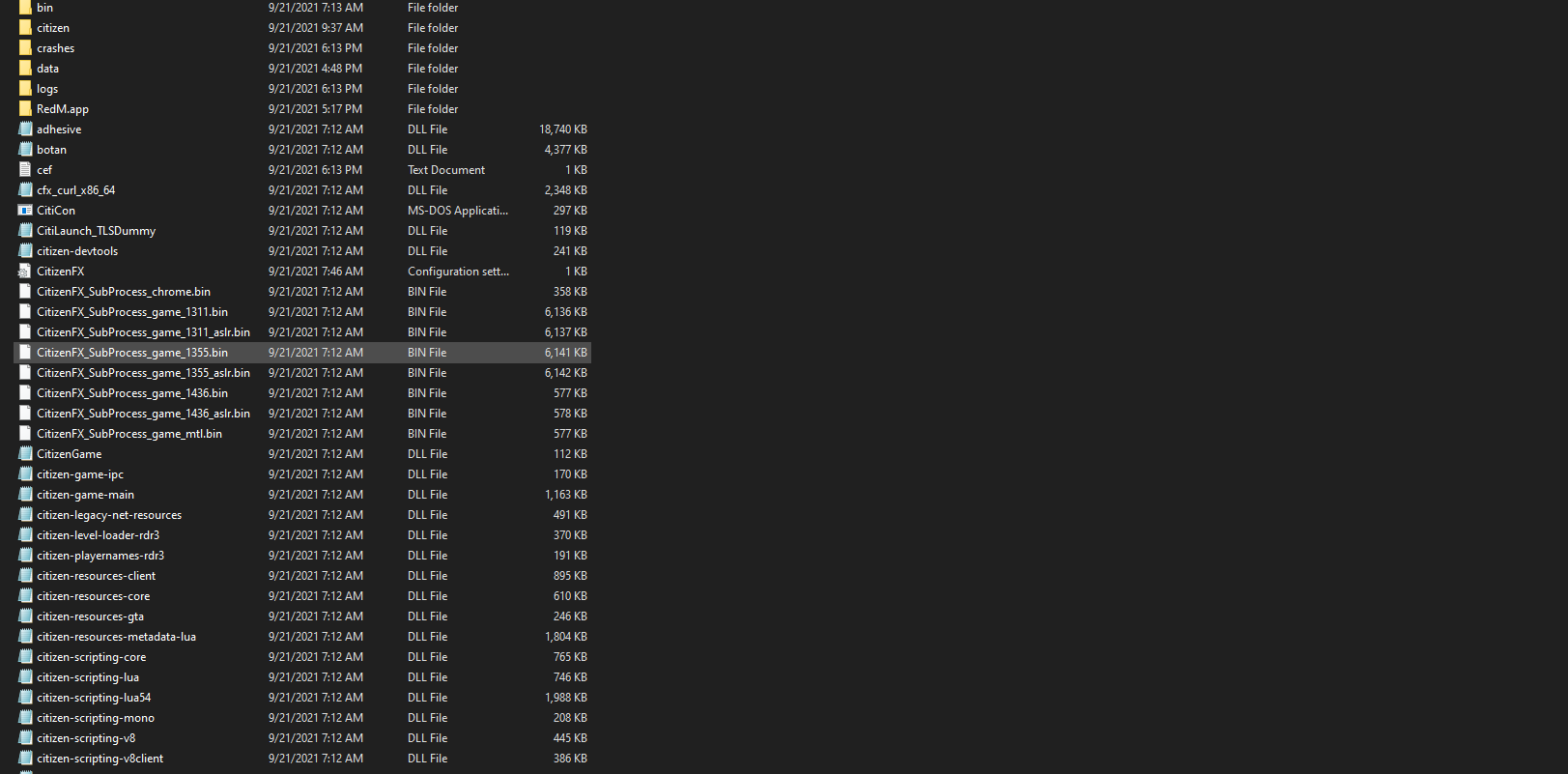Select the citizen-scripting-v8client DLL icon
The width and height of the screenshot is (1568, 774).
(x=25, y=758)
